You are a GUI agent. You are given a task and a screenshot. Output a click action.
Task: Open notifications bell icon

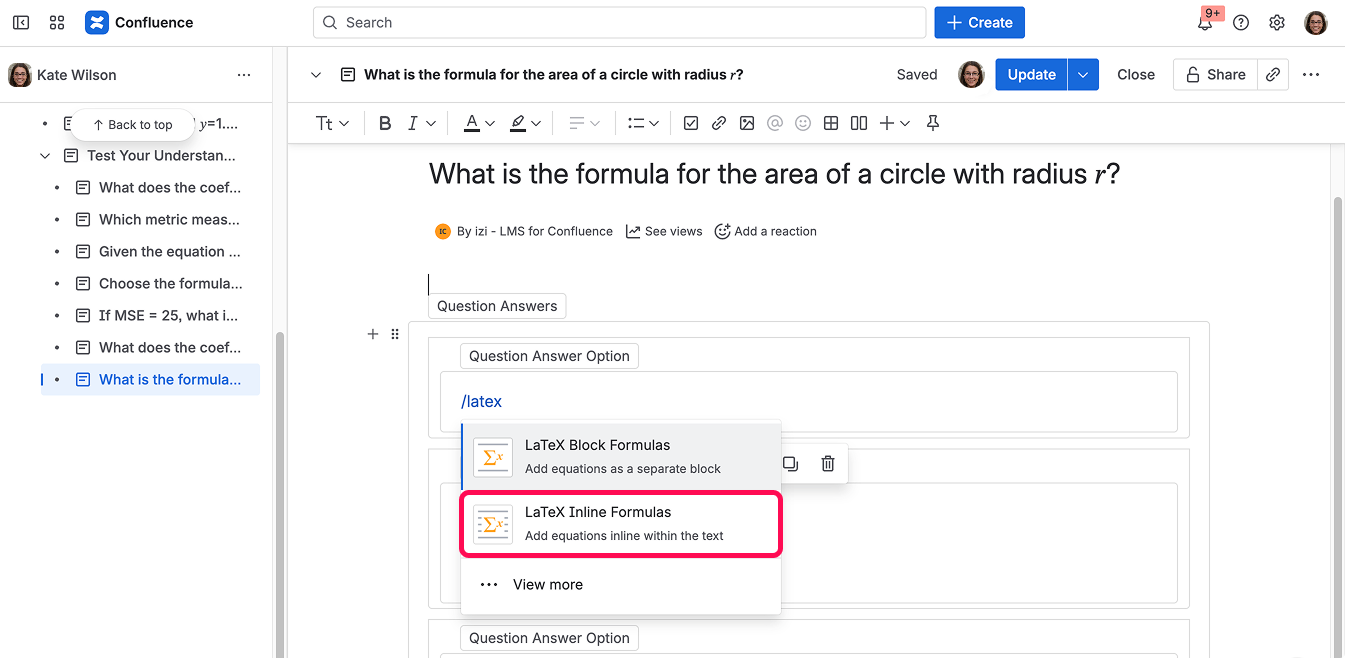click(1205, 23)
